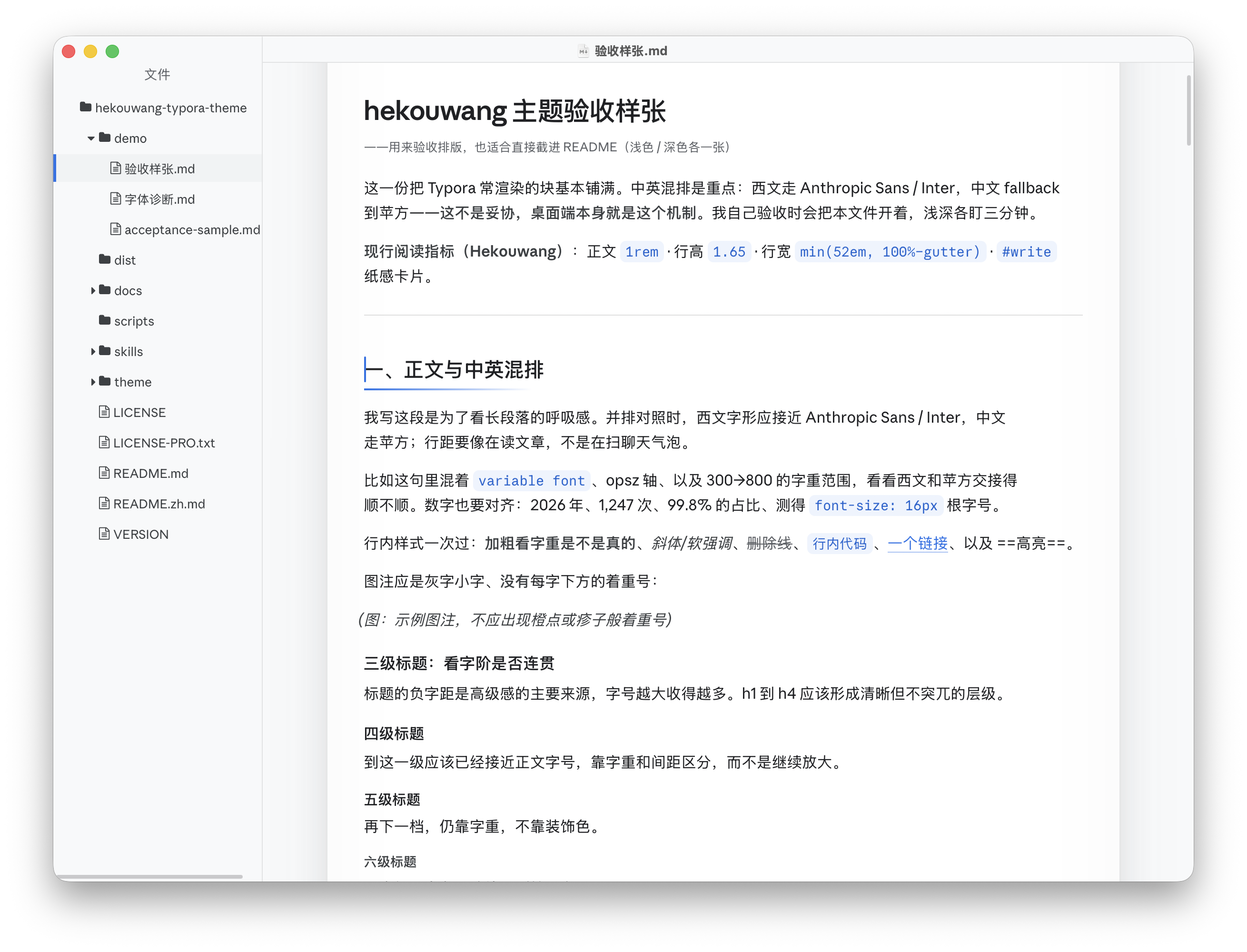Click the 验收样张.md window title
Image resolution: width=1247 pixels, height=952 pixels.
(631, 51)
